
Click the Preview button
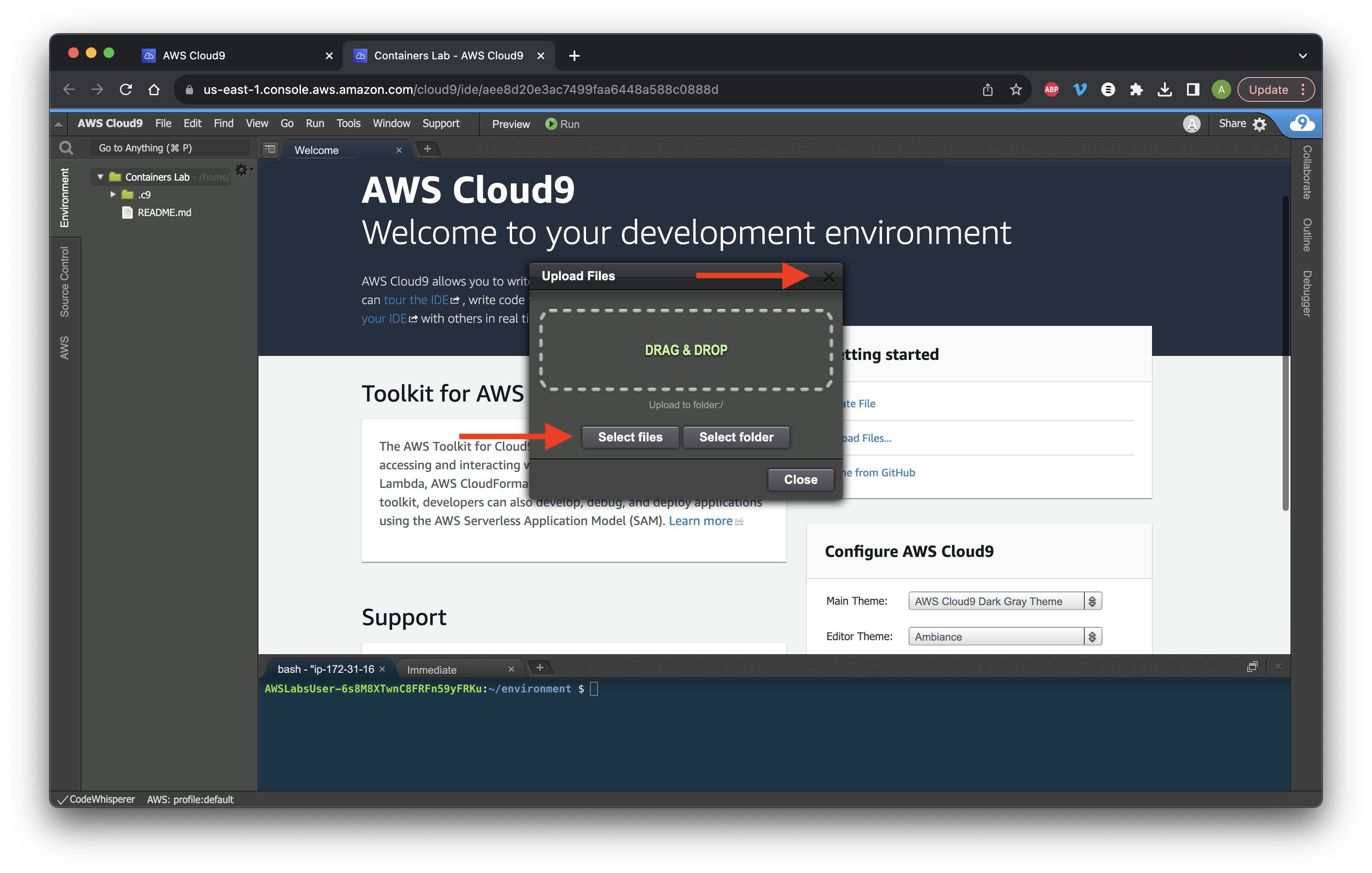coord(510,124)
